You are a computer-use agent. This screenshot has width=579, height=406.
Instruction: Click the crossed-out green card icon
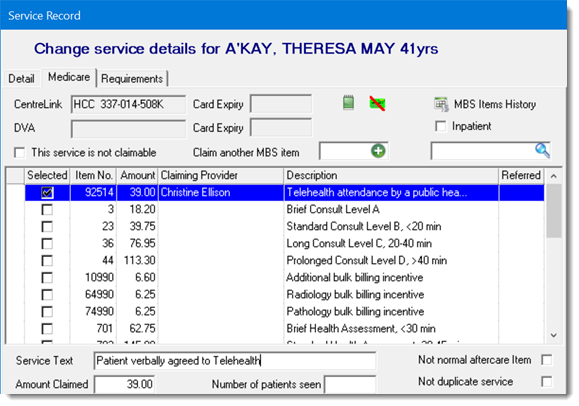(377, 103)
